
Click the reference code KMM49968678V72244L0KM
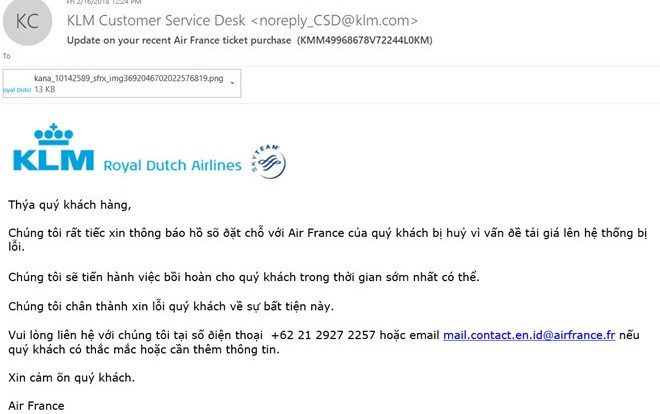[365, 40]
